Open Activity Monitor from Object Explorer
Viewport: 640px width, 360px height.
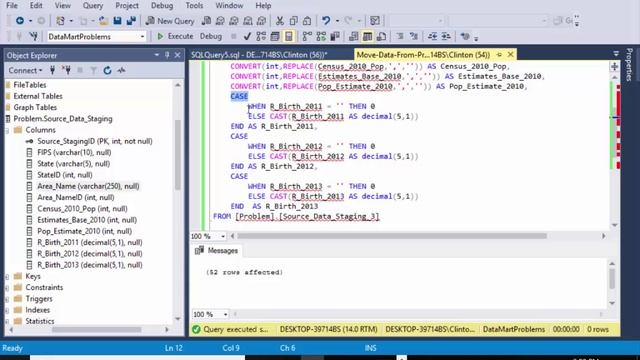pyautogui.click(x=121, y=70)
